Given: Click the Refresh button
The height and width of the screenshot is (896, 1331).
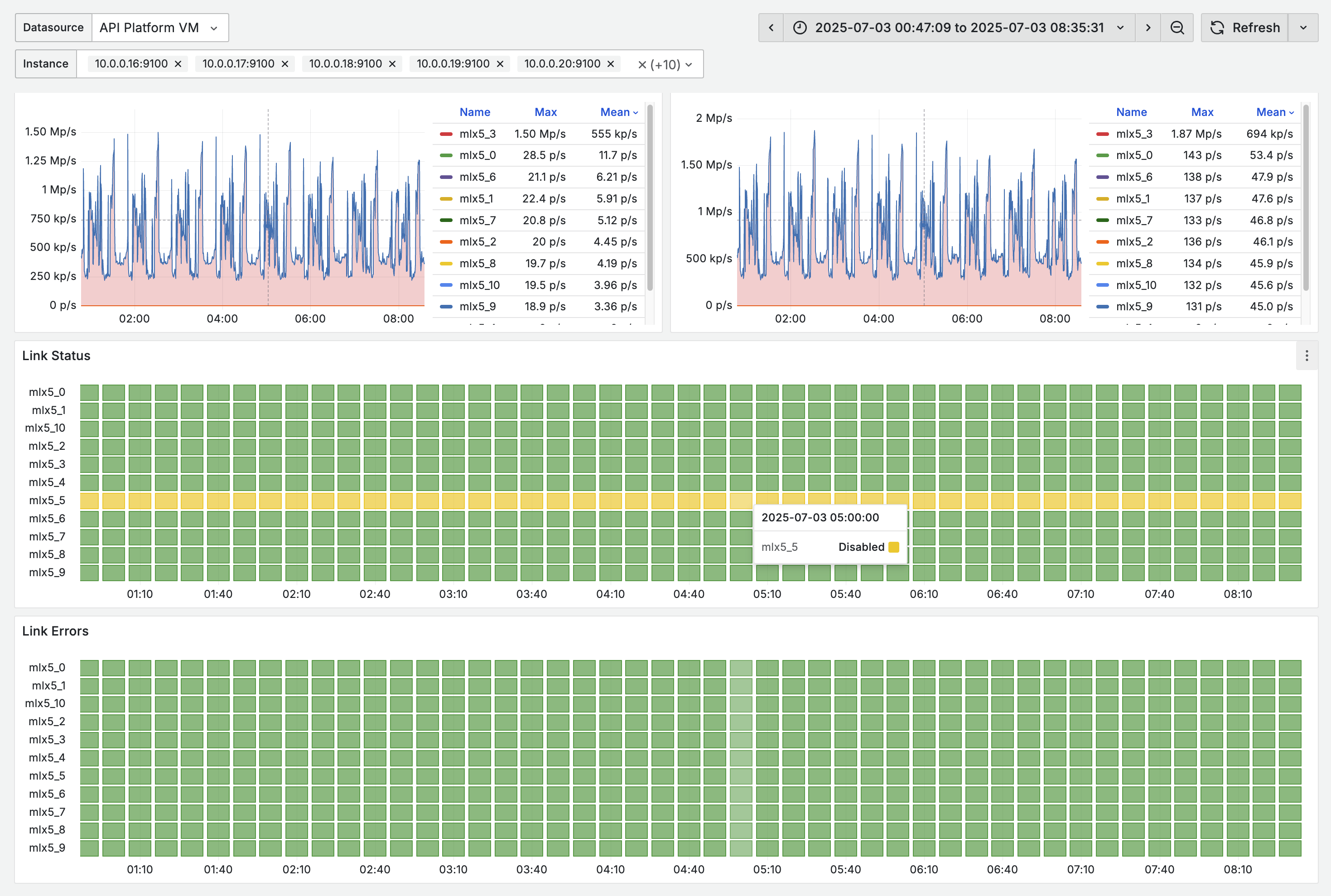Looking at the screenshot, I should tap(1245, 28).
